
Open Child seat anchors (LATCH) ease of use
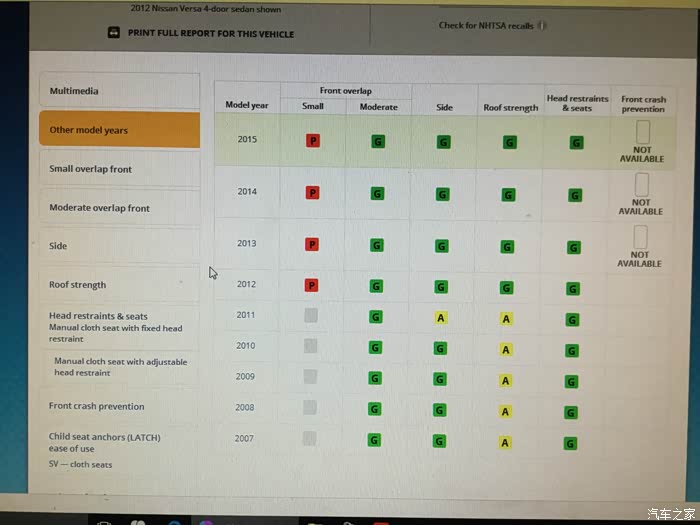pyautogui.click(x=105, y=442)
